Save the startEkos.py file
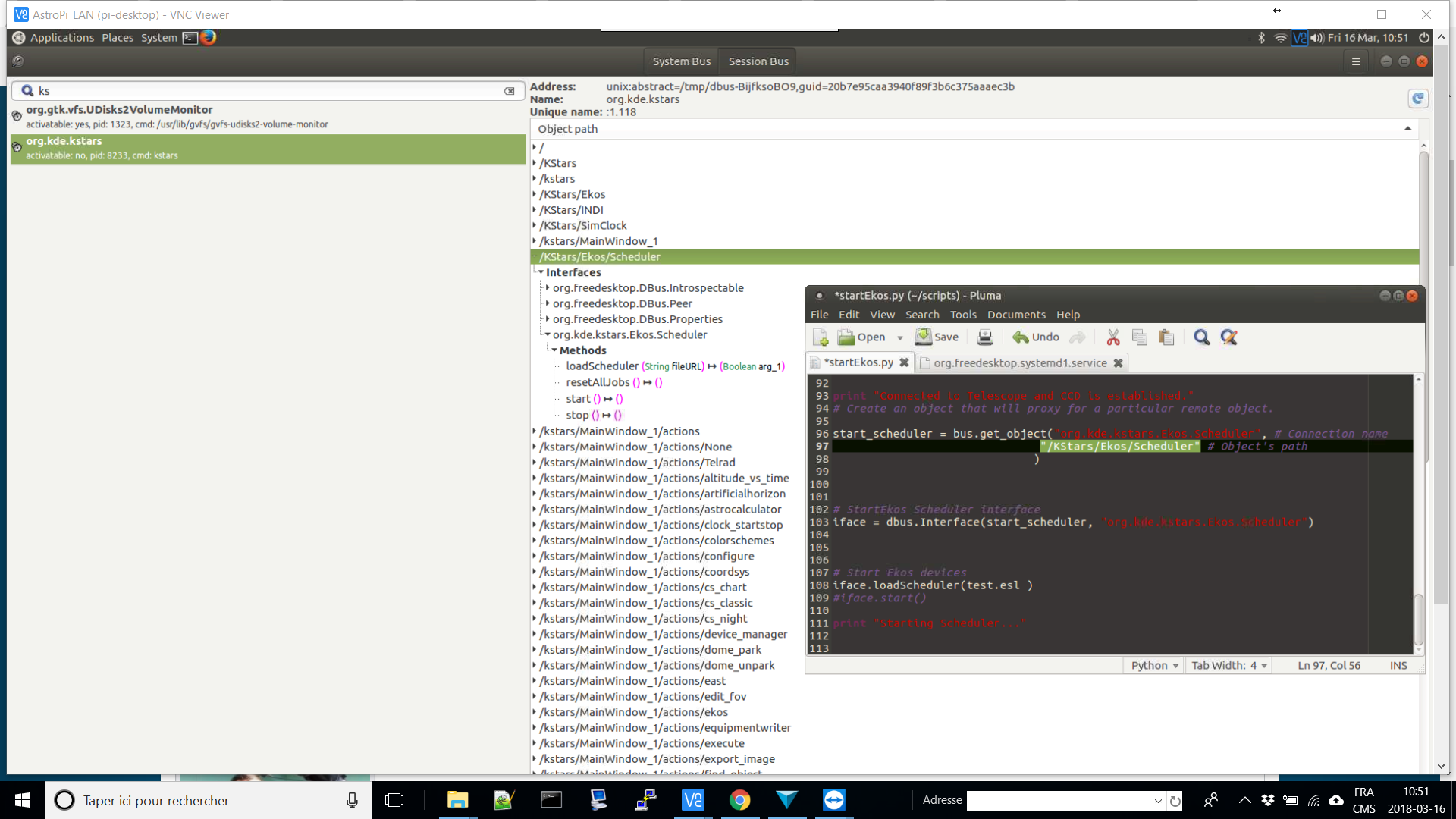This screenshot has height=819, width=1456. tap(937, 337)
